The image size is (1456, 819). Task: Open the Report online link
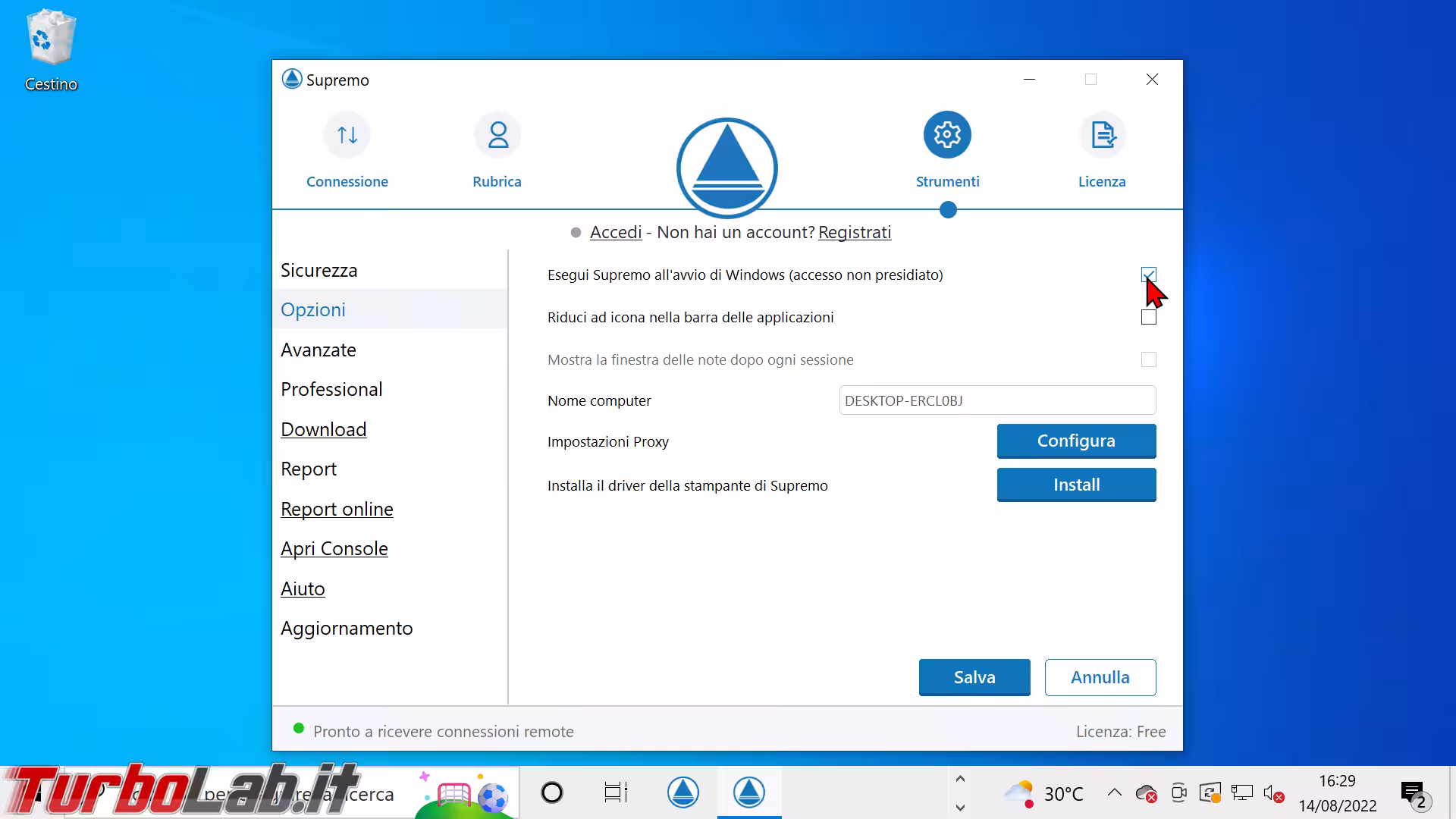coord(337,510)
